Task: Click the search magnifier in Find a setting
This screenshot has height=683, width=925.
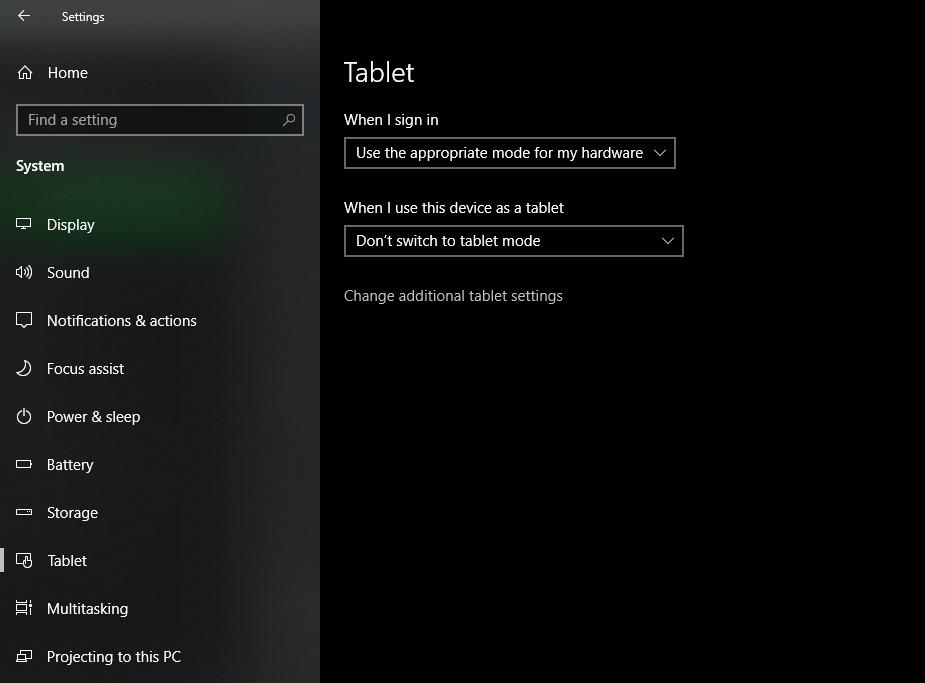Action: [x=289, y=120]
